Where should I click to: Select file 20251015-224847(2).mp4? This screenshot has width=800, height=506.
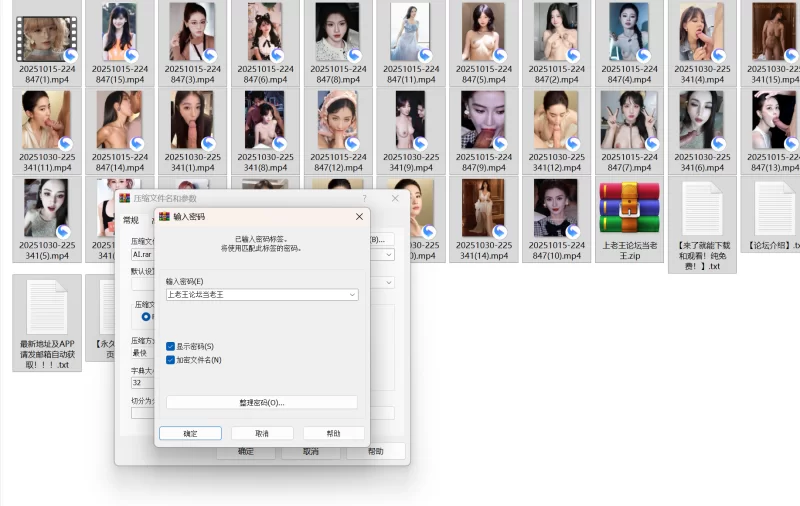(556, 43)
